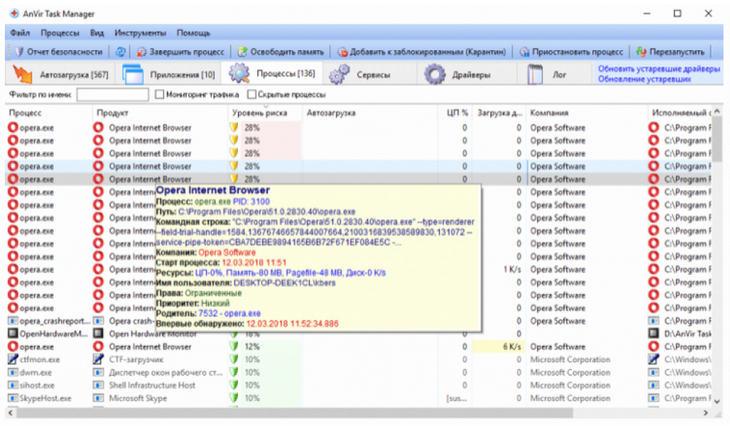Click the vertical scrollbar down arrow

point(717,401)
